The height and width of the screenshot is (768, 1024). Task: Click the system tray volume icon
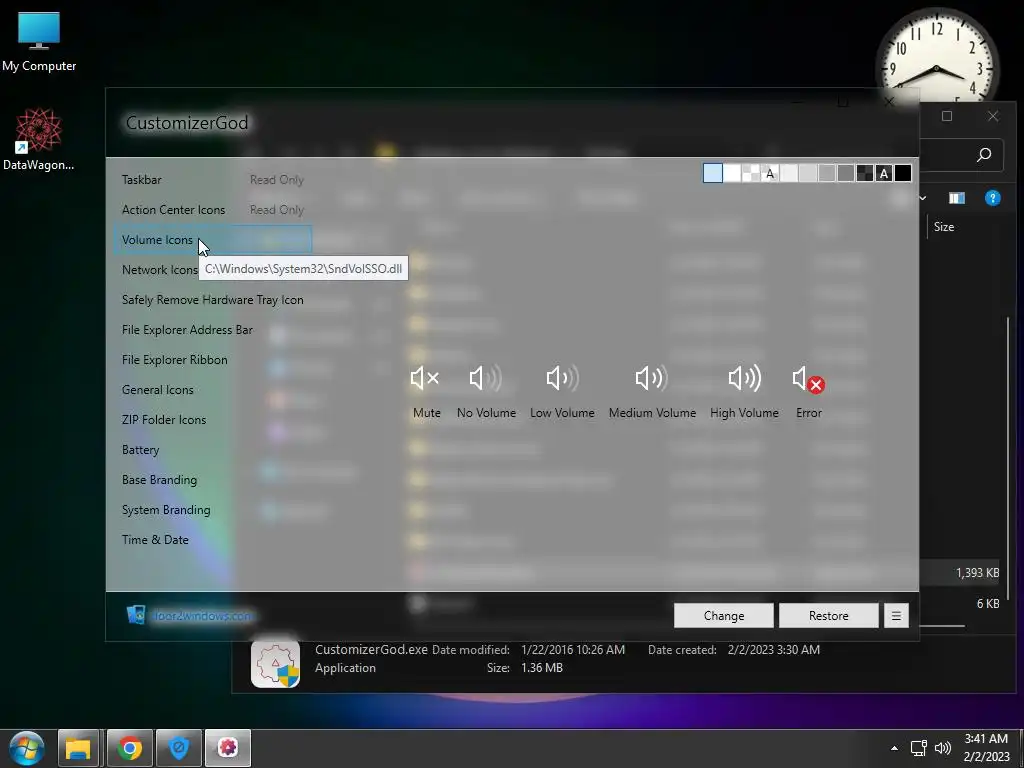(x=943, y=748)
